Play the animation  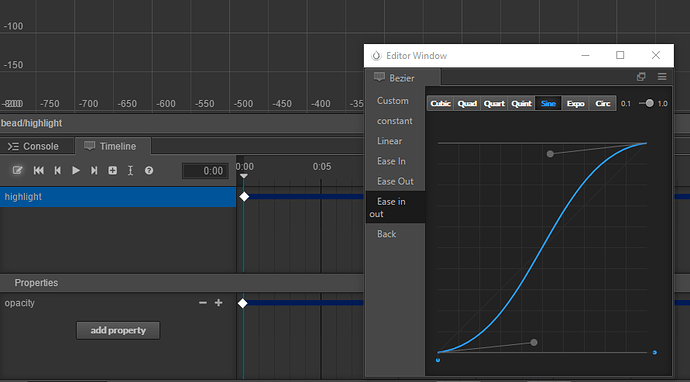(x=76, y=170)
